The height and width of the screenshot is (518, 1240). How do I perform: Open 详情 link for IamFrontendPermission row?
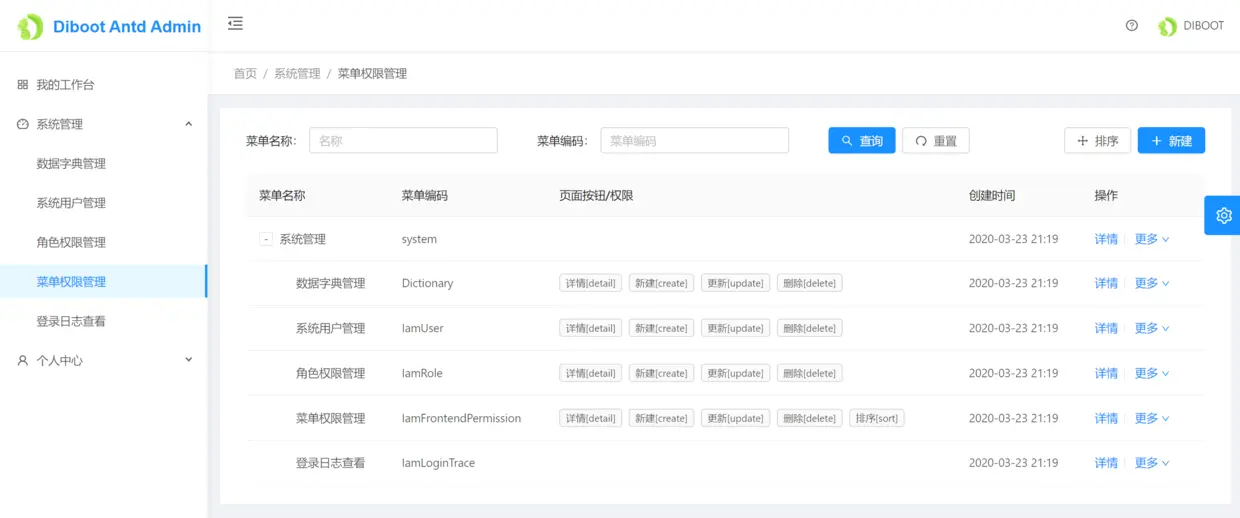(x=1106, y=418)
